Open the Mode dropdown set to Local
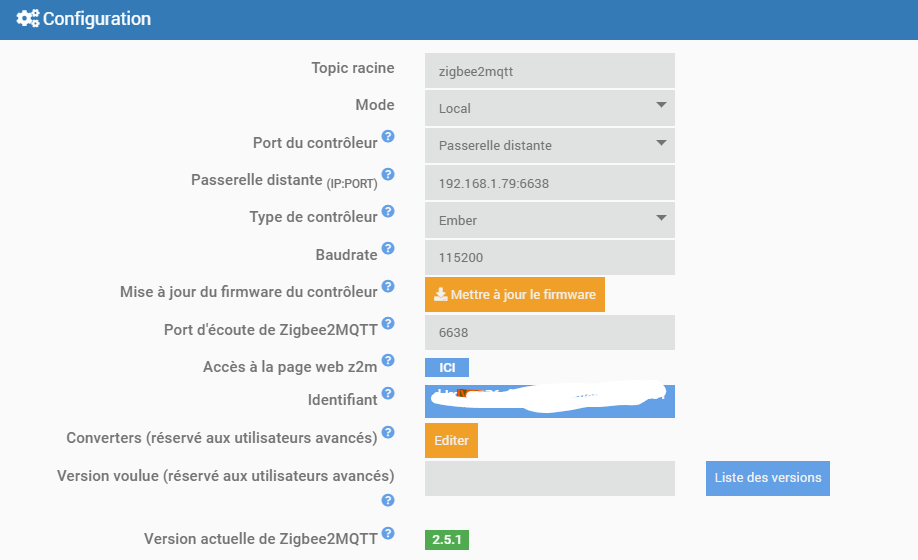Image resolution: width=918 pixels, height=560 pixels. tap(550, 108)
